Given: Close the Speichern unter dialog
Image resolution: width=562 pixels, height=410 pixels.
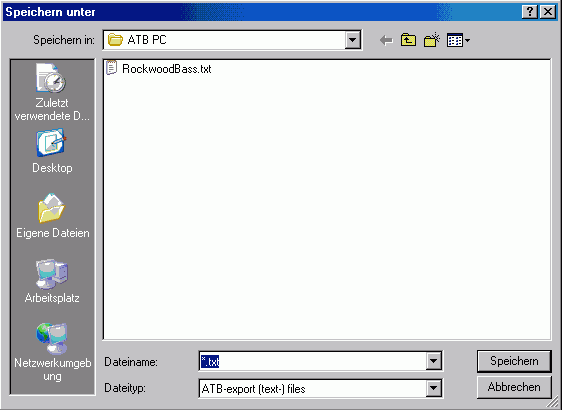Looking at the screenshot, I should click(548, 12).
